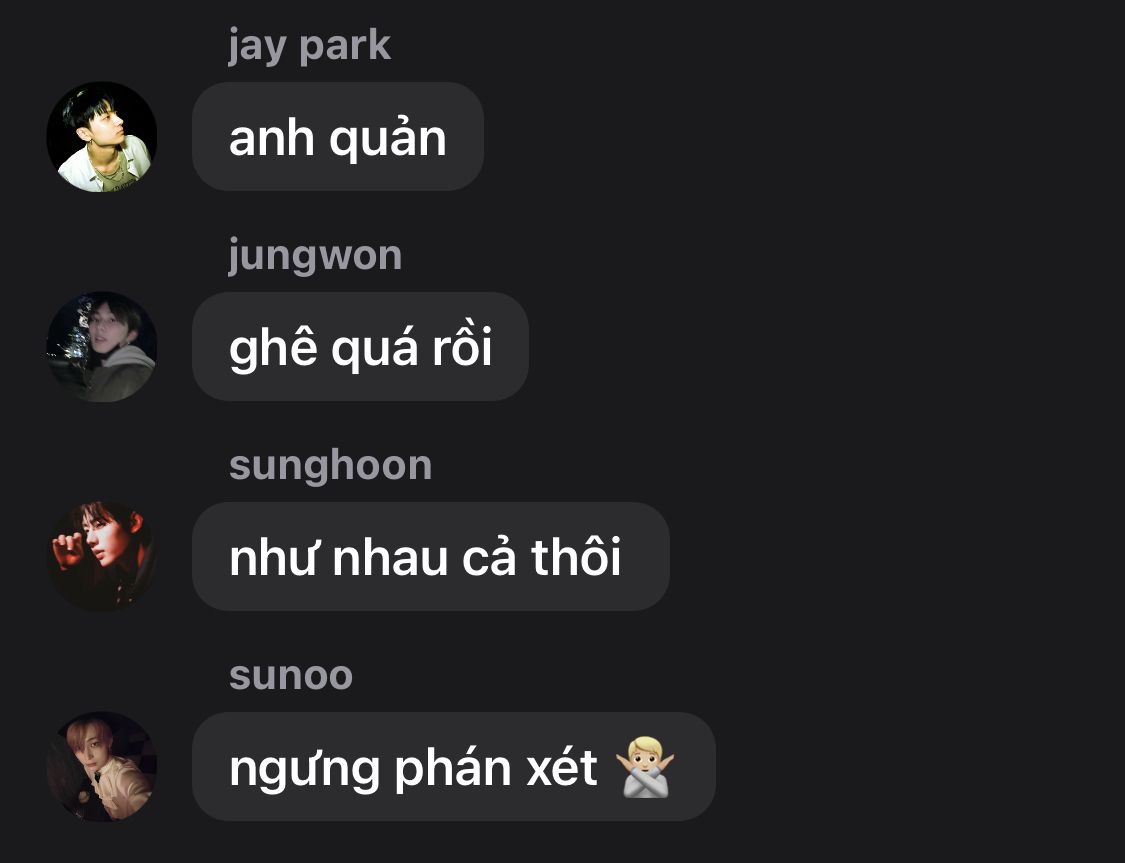
Task: Select the "ghê quá rồi" message bubble
Action: (360, 346)
